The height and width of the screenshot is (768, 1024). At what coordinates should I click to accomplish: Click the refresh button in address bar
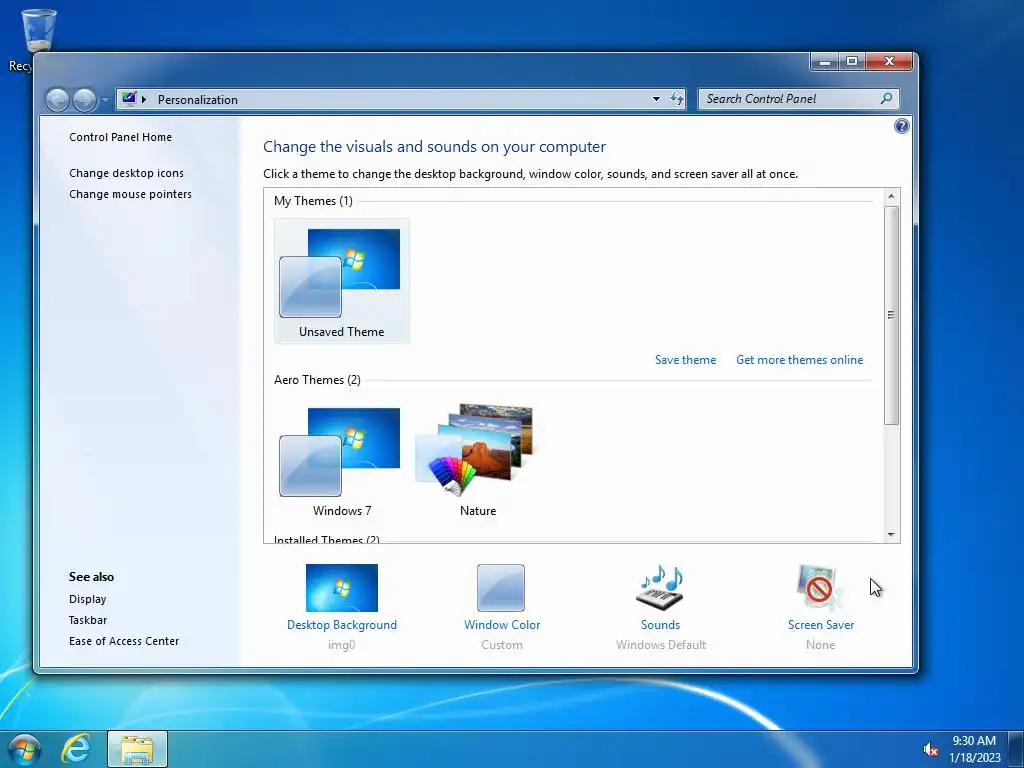[677, 99]
